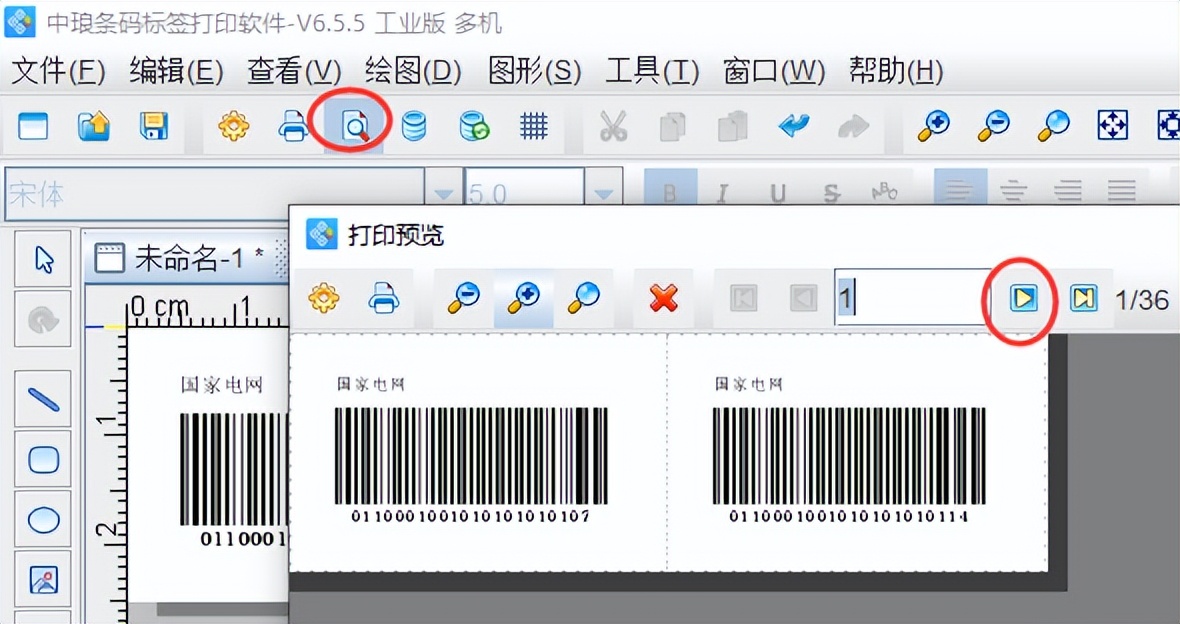Expand the 宋体 font name dropdown

point(443,195)
